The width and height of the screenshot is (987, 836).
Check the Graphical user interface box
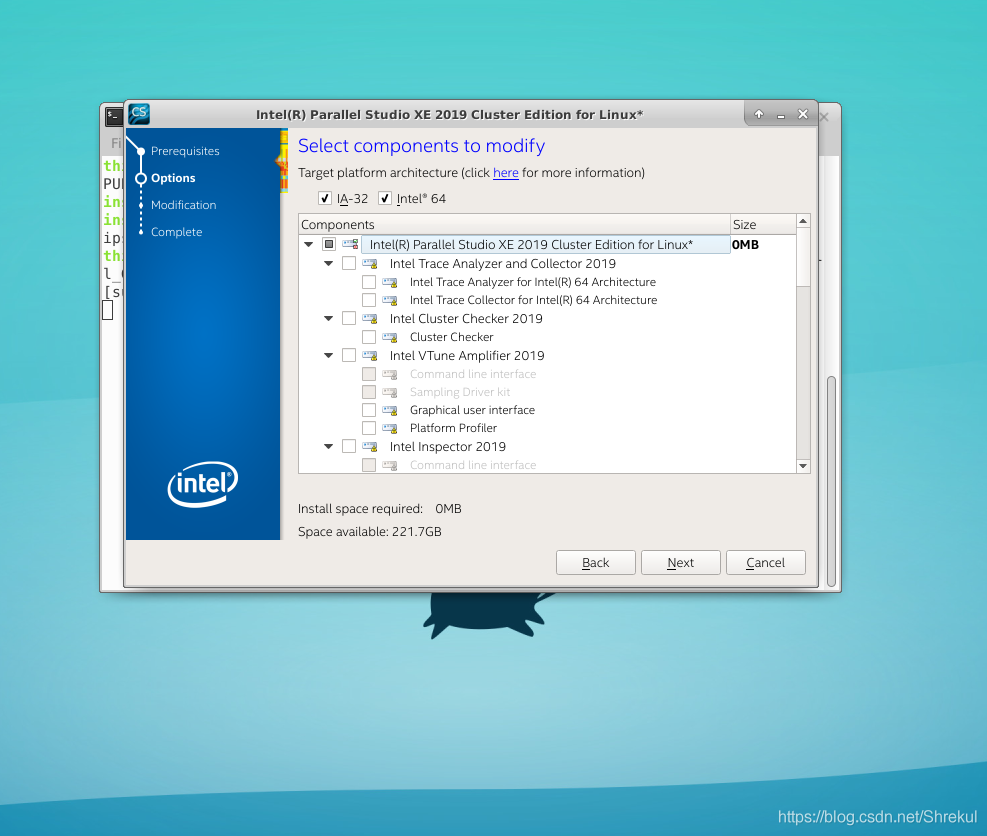pyautogui.click(x=369, y=410)
